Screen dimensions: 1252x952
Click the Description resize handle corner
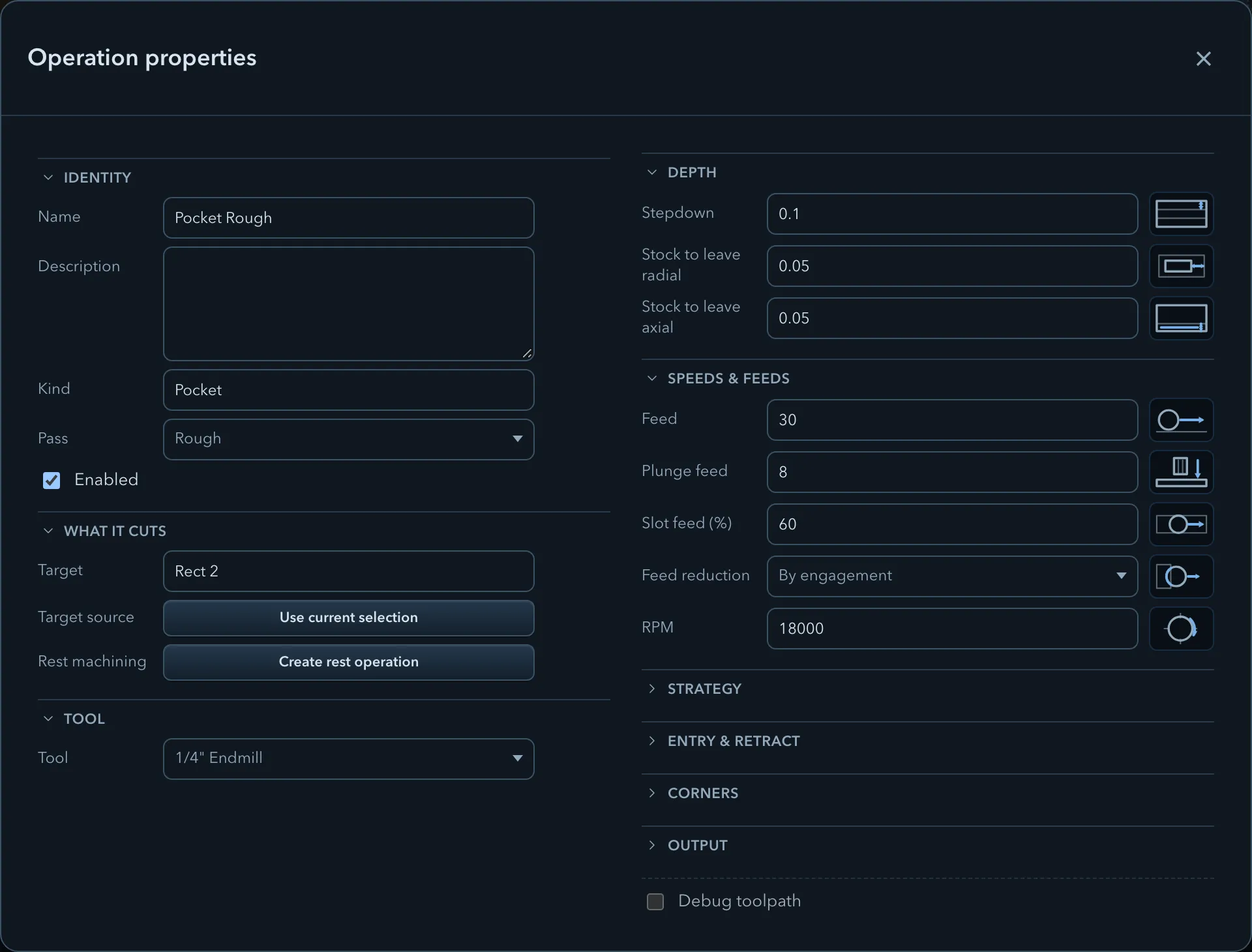coord(527,353)
